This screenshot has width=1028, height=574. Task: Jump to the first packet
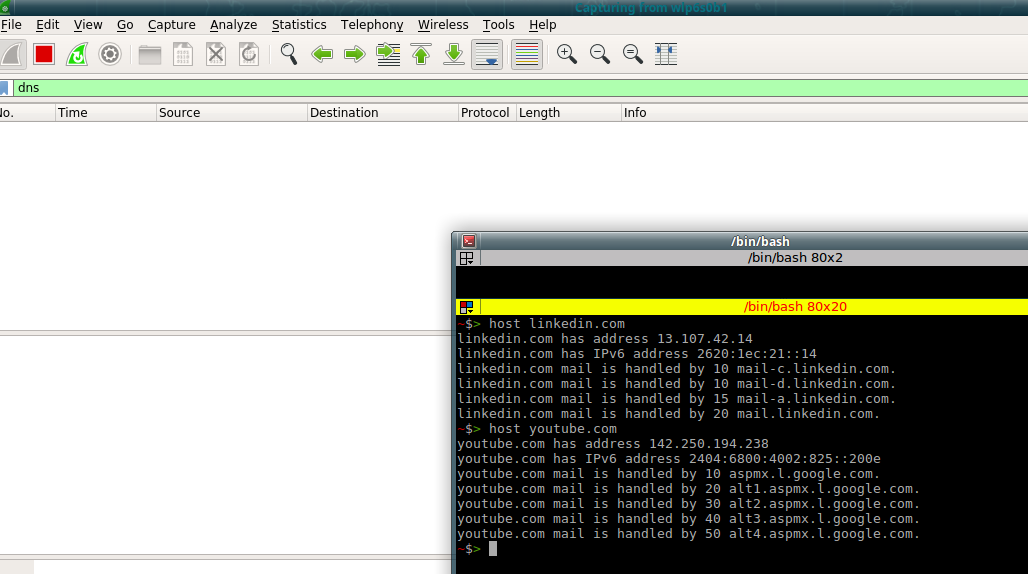(421, 54)
